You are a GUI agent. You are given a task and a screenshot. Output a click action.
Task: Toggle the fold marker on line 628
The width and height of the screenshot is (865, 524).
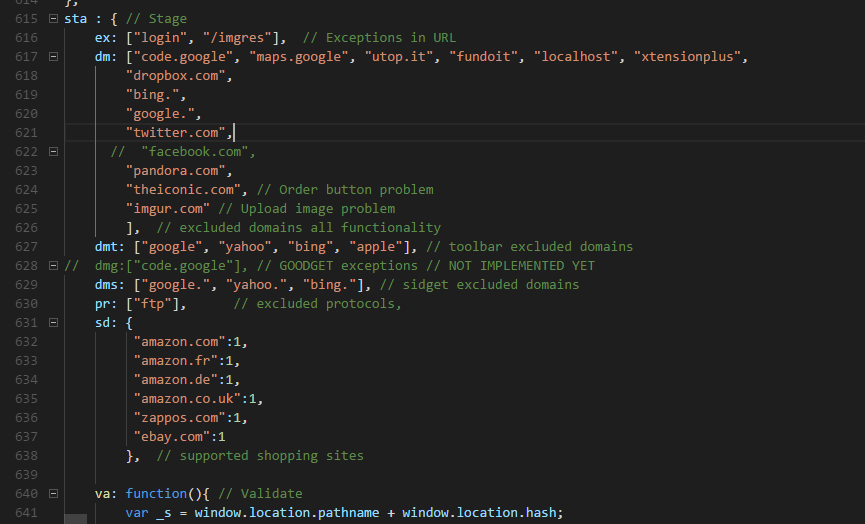click(54, 266)
